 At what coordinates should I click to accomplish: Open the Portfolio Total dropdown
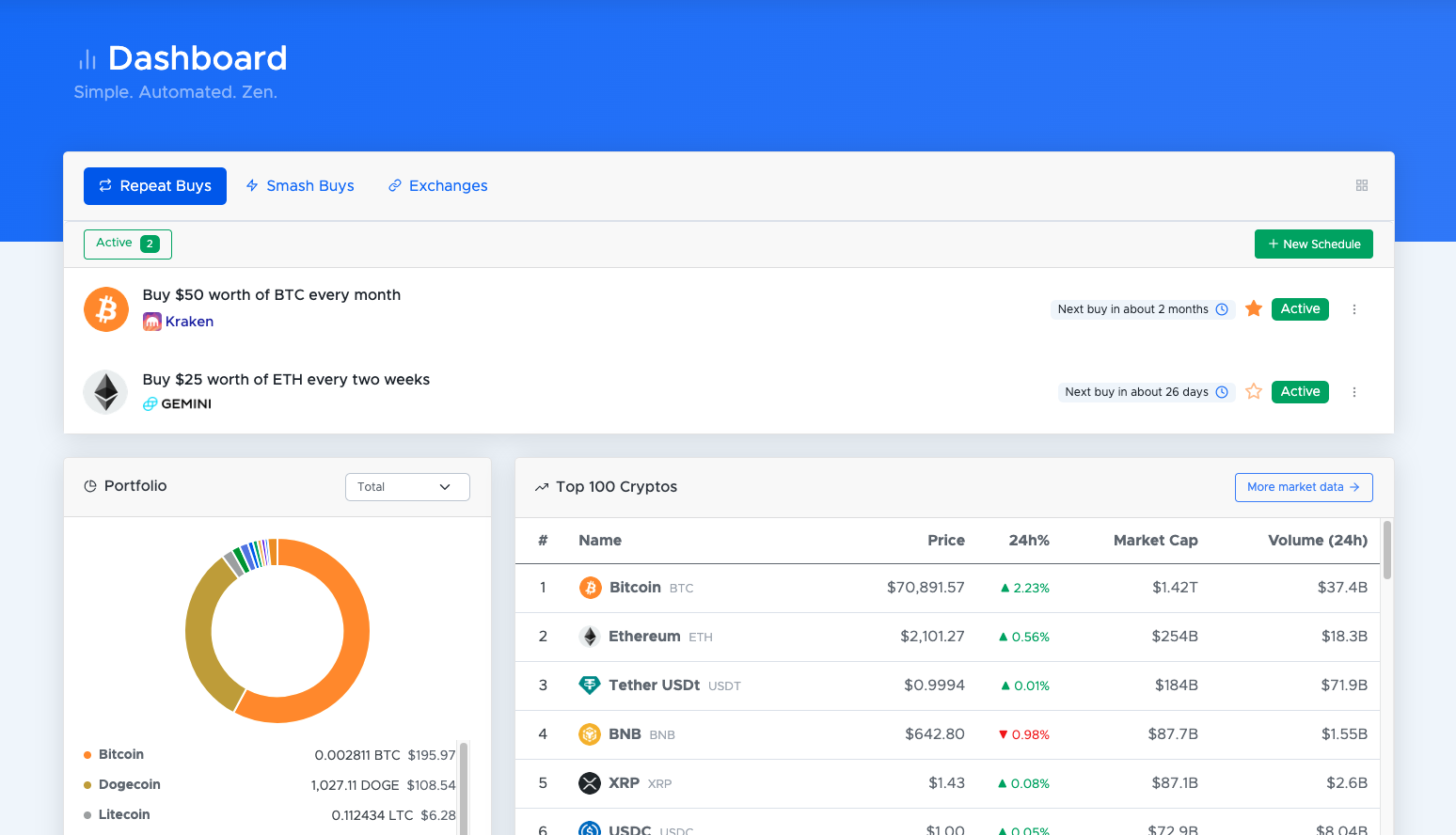[x=407, y=487]
